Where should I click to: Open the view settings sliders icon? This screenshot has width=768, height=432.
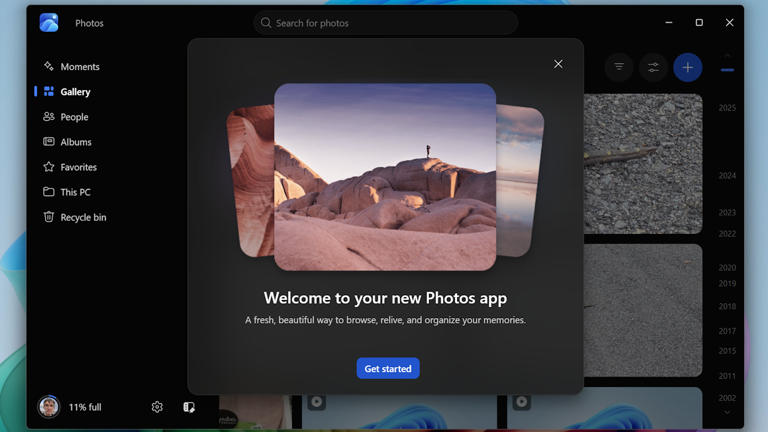coord(653,67)
